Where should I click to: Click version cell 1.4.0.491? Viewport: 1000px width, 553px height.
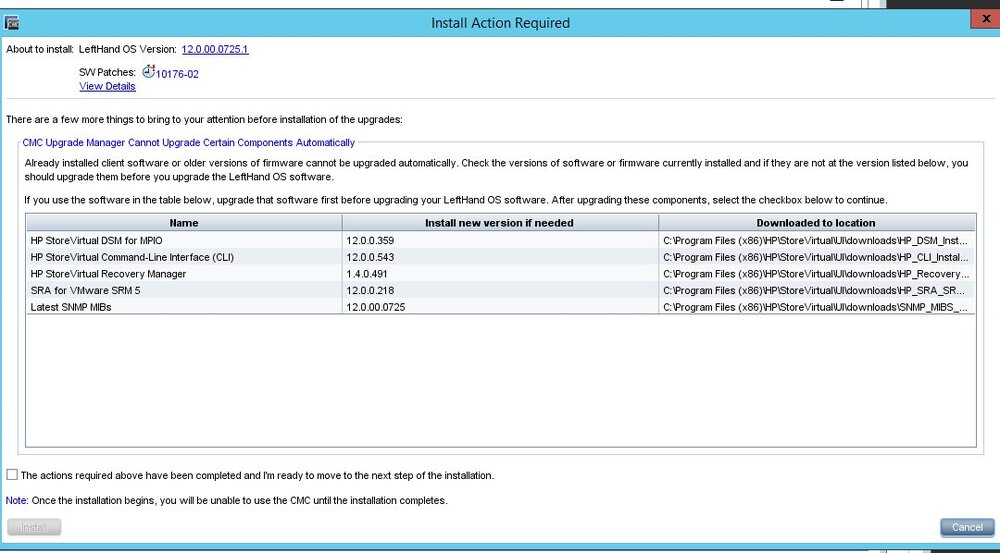pos(500,274)
